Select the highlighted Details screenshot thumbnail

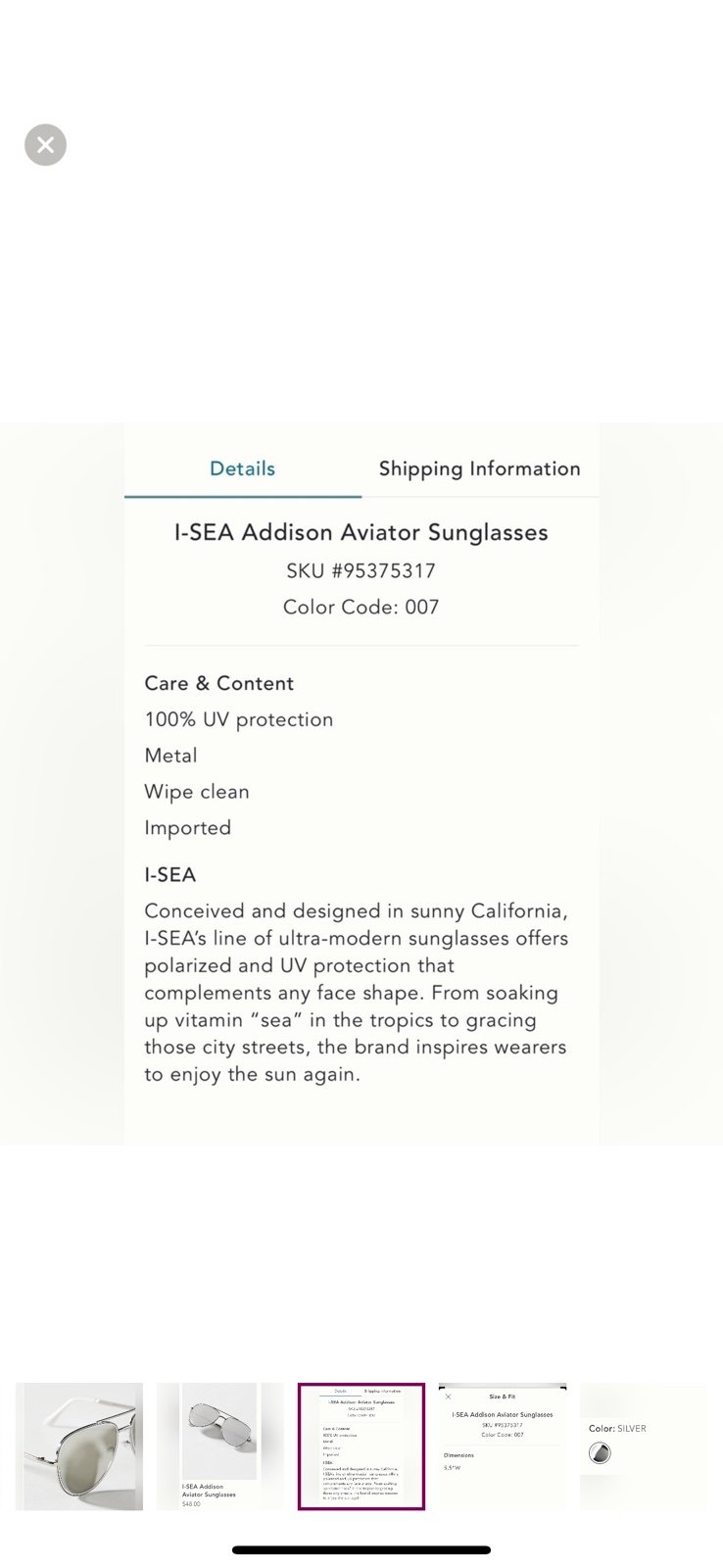[x=361, y=1446]
